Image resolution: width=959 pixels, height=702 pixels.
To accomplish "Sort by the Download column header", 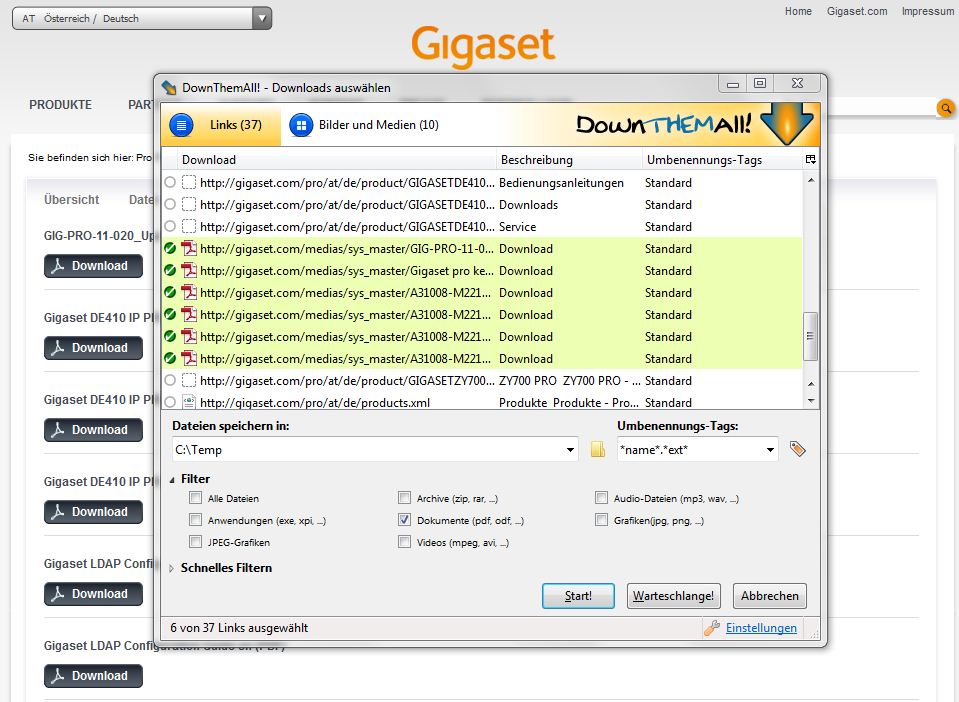I will 336,160.
